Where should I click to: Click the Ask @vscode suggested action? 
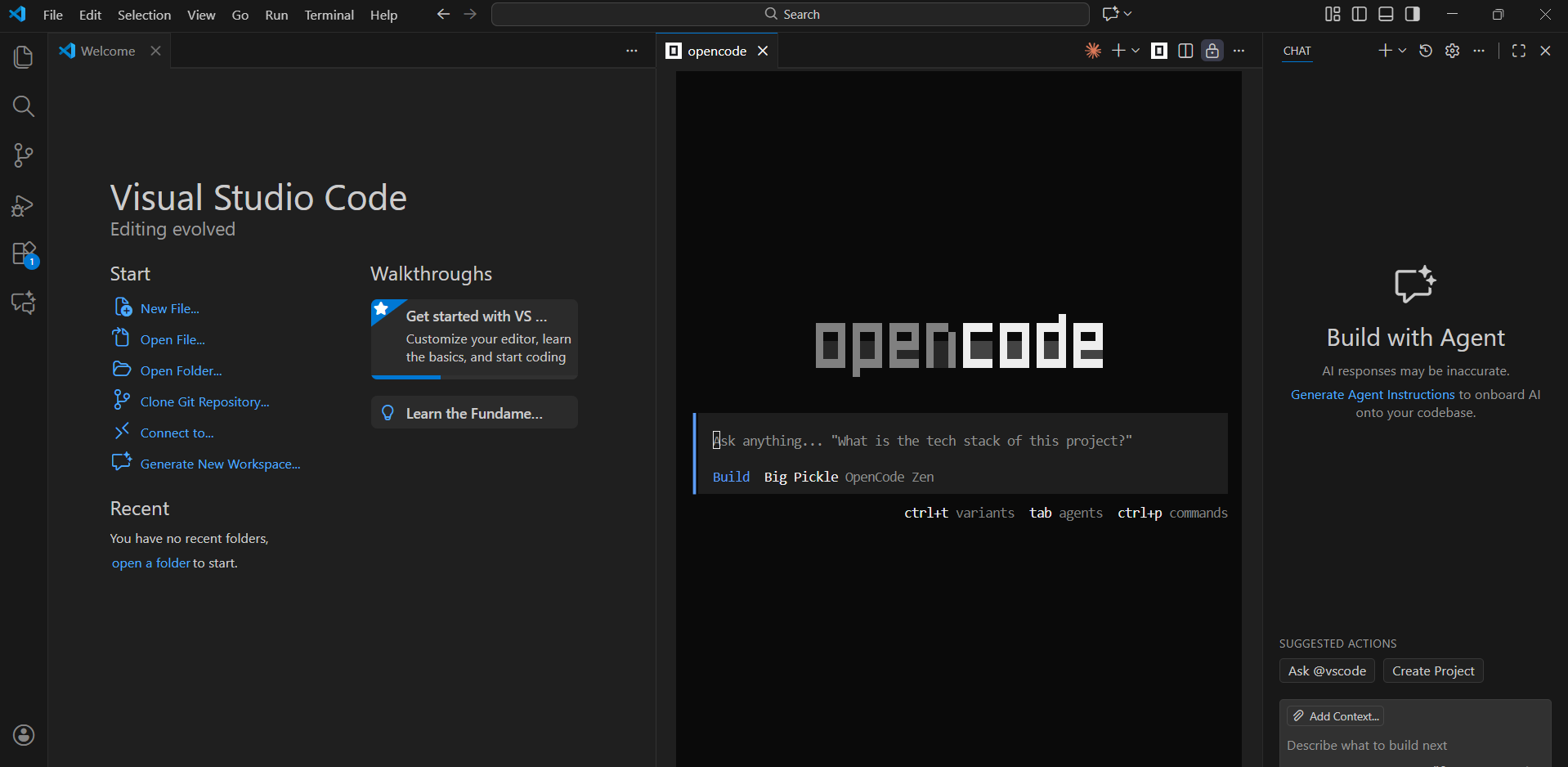point(1327,671)
